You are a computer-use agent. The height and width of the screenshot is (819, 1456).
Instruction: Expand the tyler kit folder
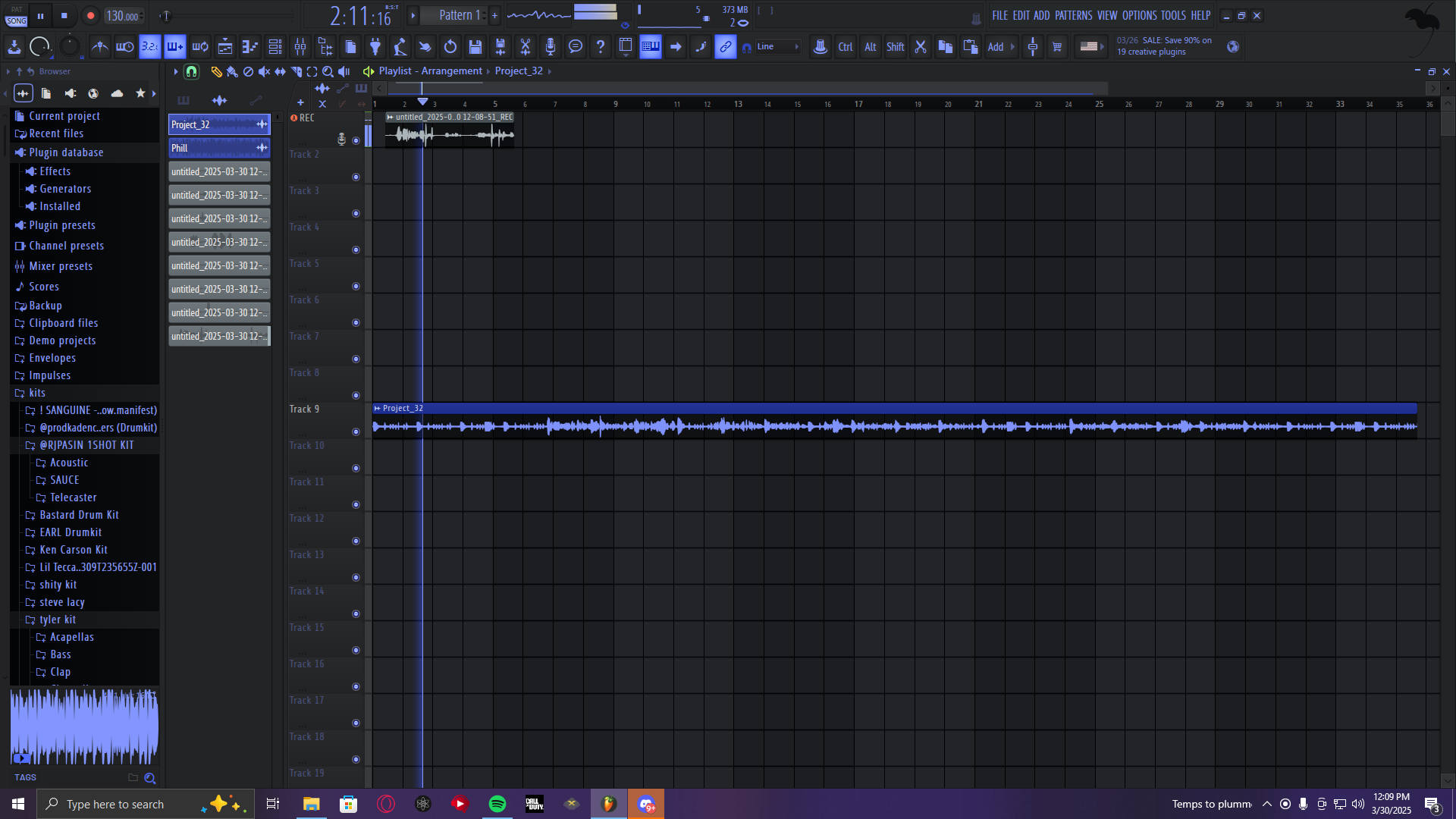(x=58, y=620)
